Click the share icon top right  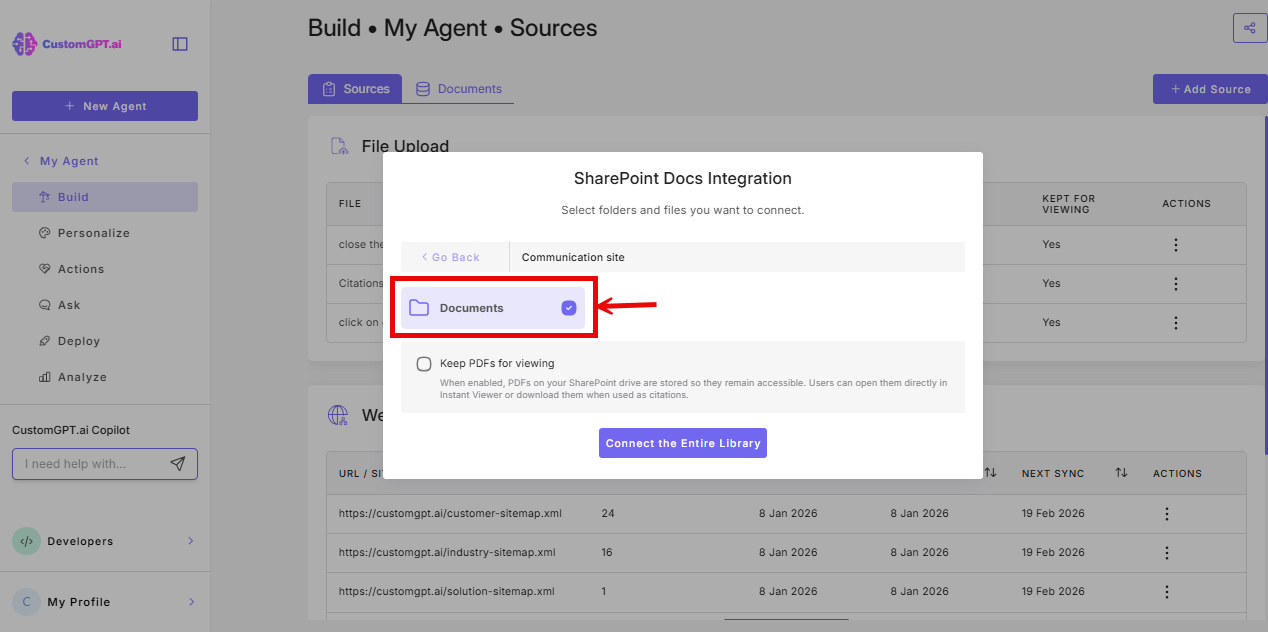click(1250, 28)
